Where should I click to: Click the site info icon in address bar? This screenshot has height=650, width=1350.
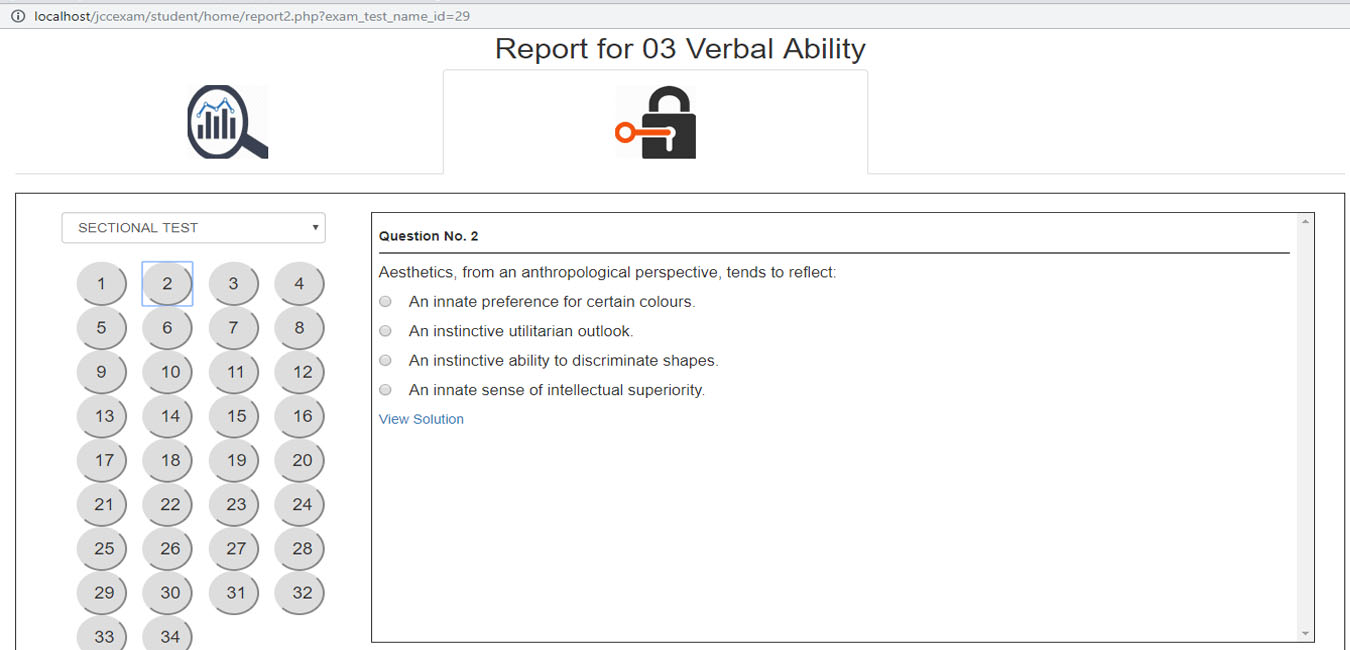point(17,16)
